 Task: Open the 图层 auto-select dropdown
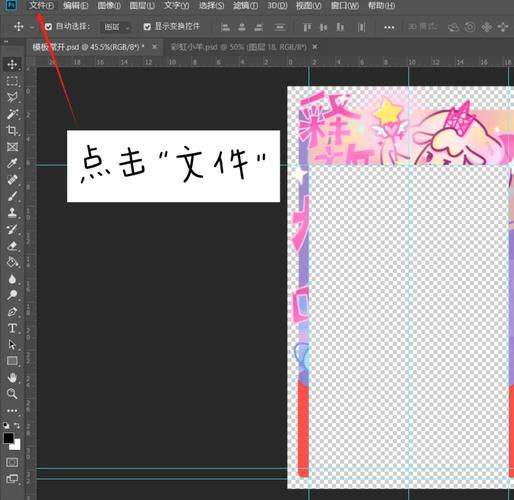tap(116, 27)
